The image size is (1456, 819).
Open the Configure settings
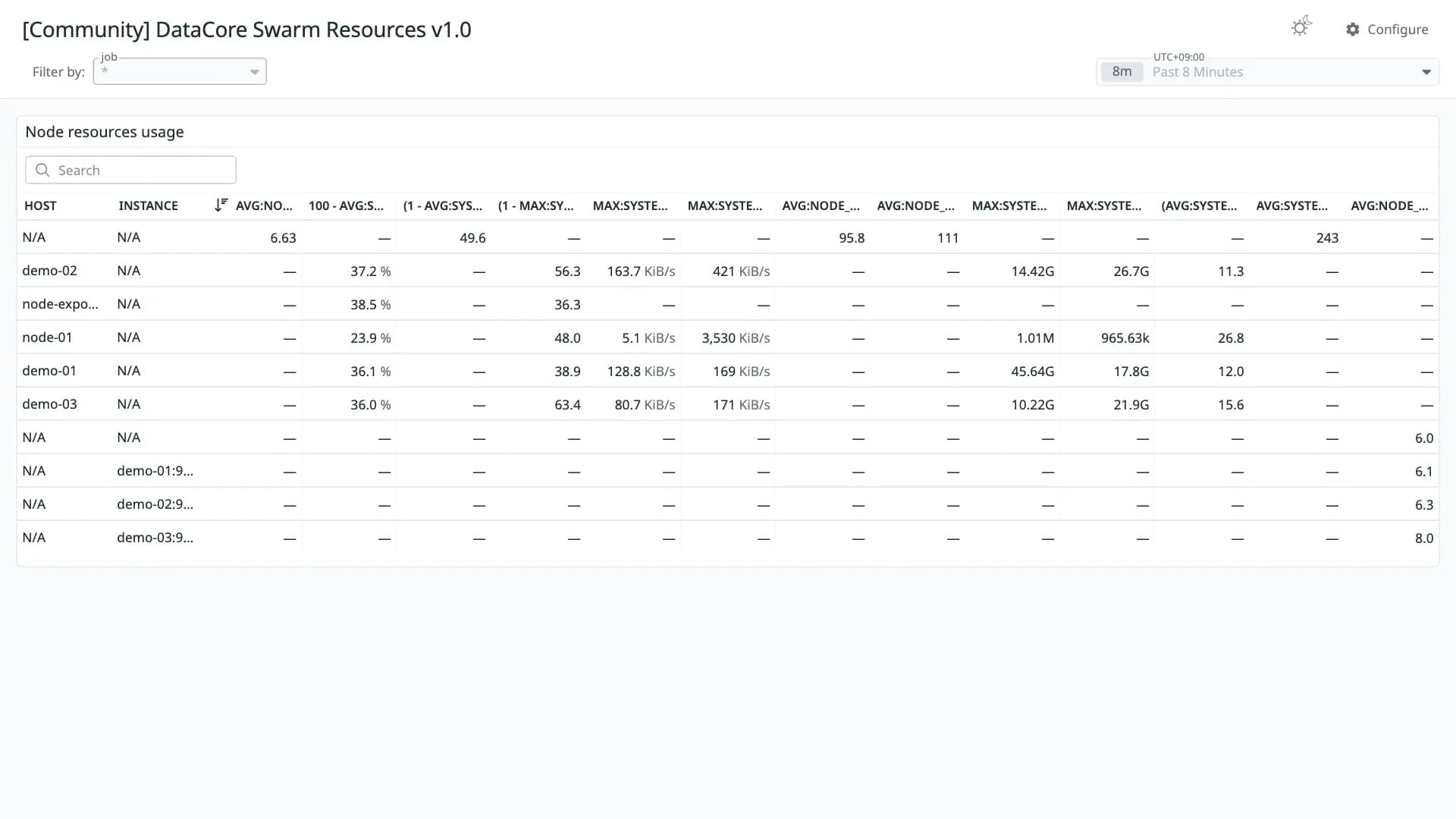click(x=1387, y=30)
